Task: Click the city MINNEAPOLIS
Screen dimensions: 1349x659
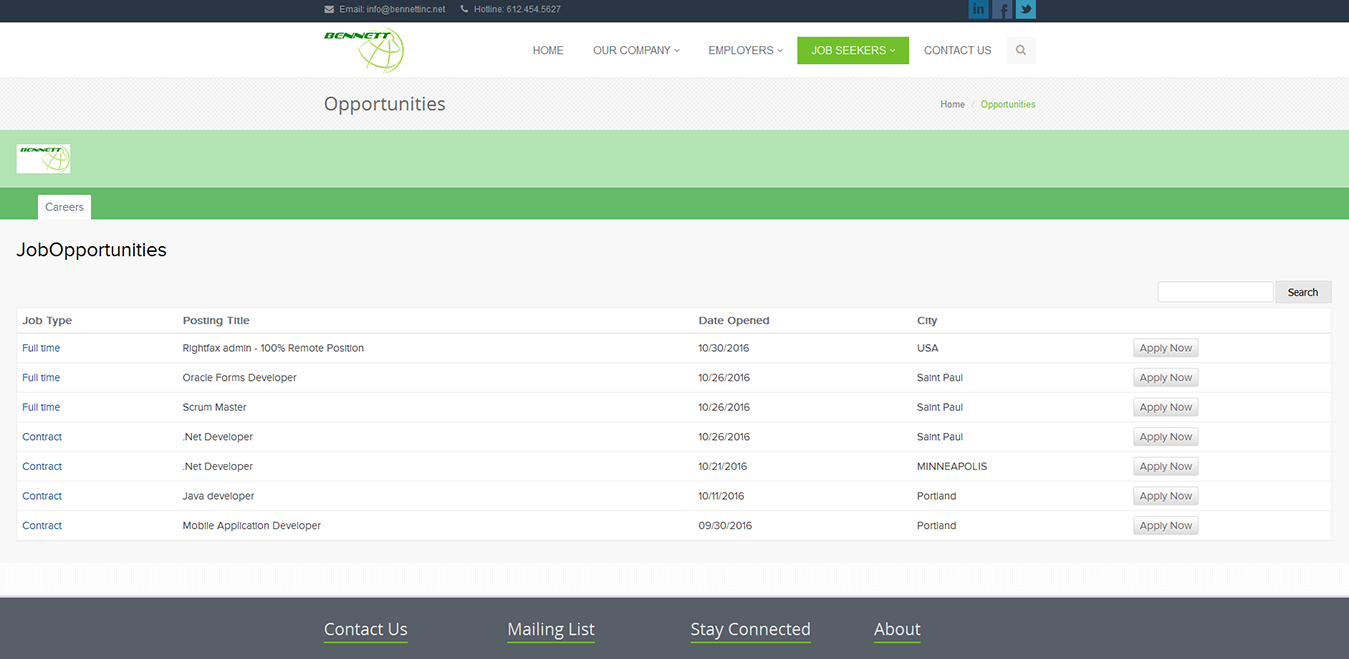Action: point(952,466)
